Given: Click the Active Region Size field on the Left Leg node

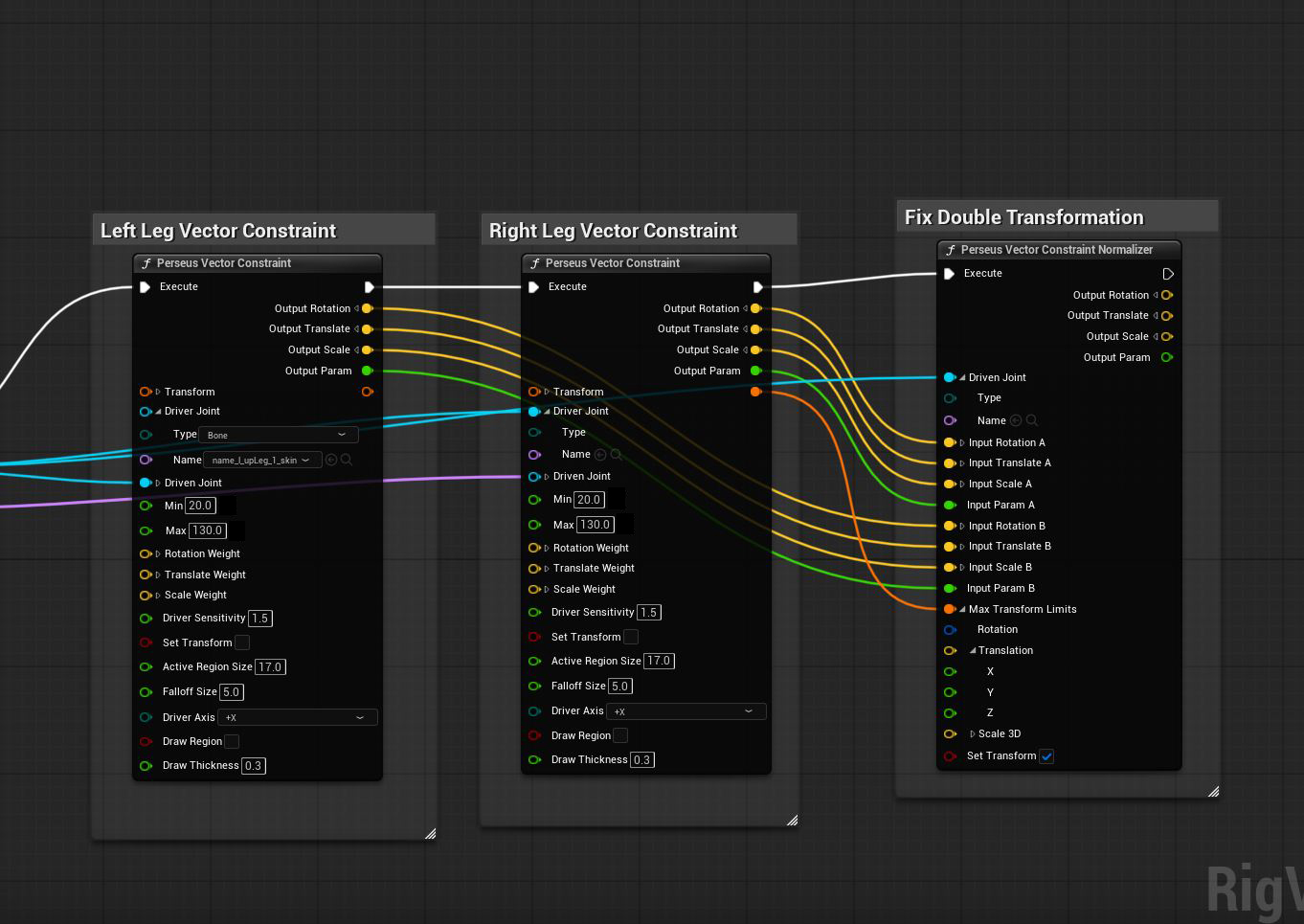Looking at the screenshot, I should click(x=270, y=667).
